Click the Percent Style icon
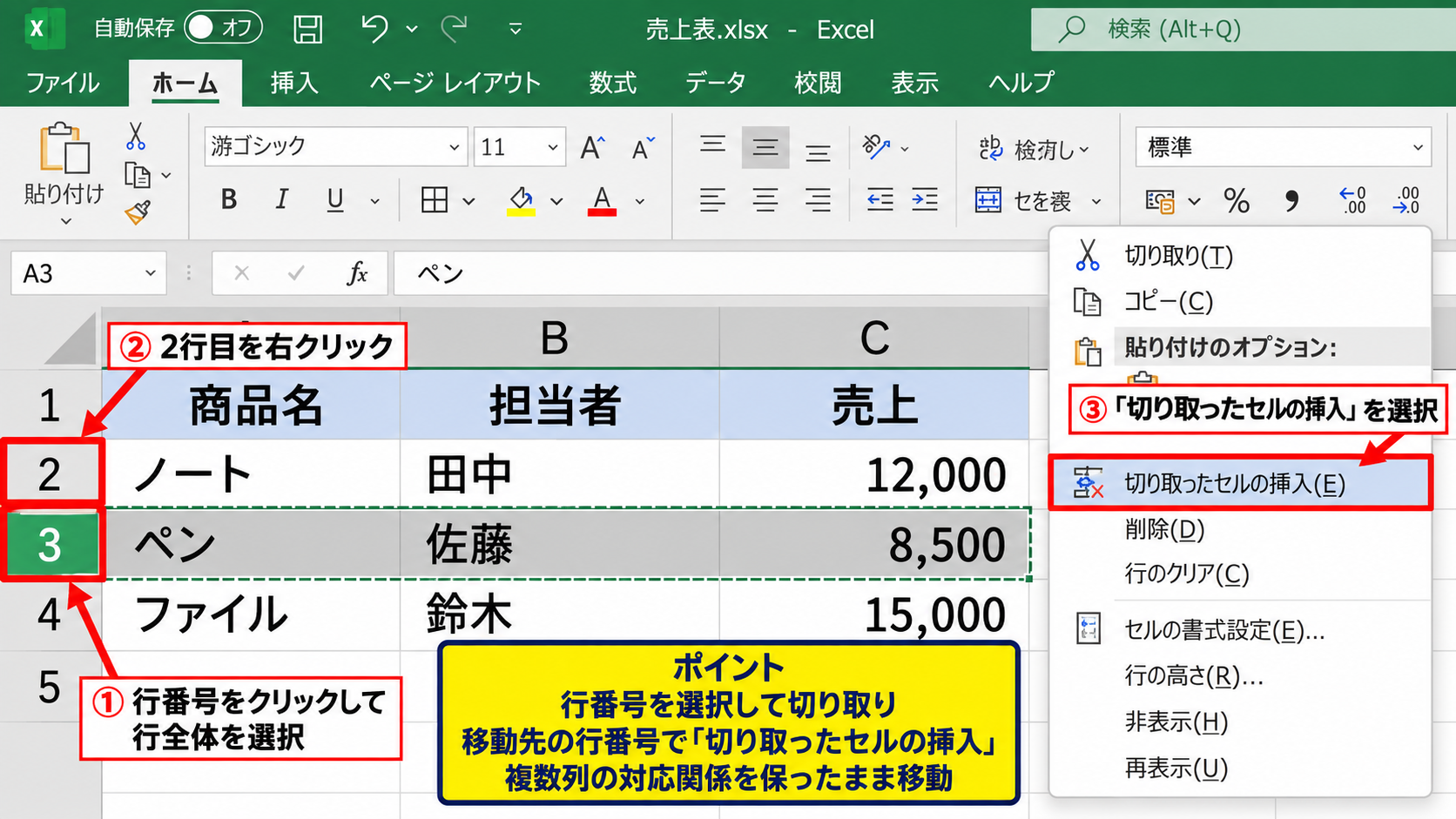Image resolution: width=1456 pixels, height=819 pixels. [1237, 201]
